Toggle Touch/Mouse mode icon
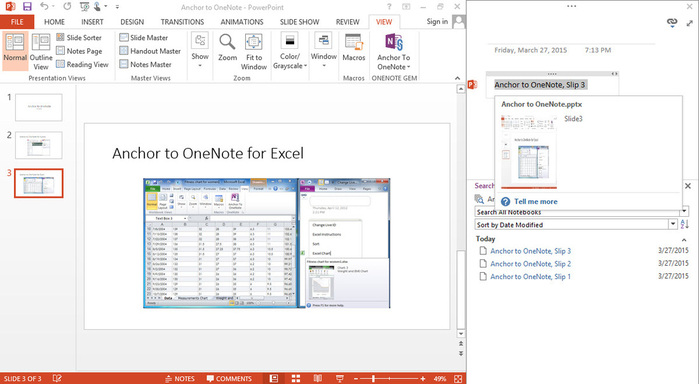This screenshot has height=384, width=699. coord(97,7)
